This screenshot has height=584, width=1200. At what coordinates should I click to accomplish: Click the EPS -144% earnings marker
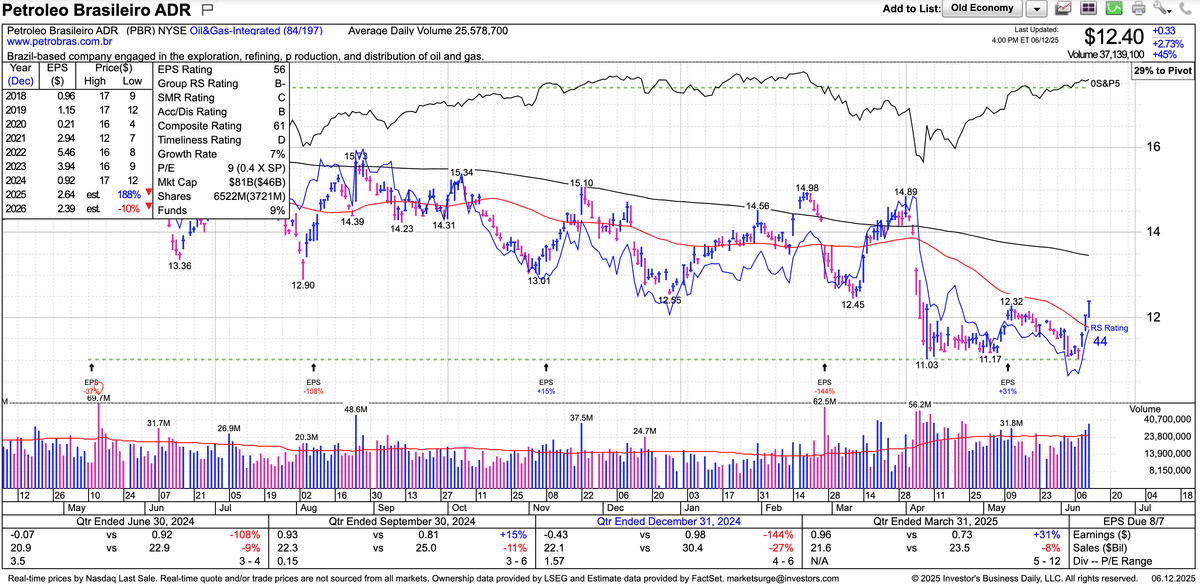pos(824,387)
